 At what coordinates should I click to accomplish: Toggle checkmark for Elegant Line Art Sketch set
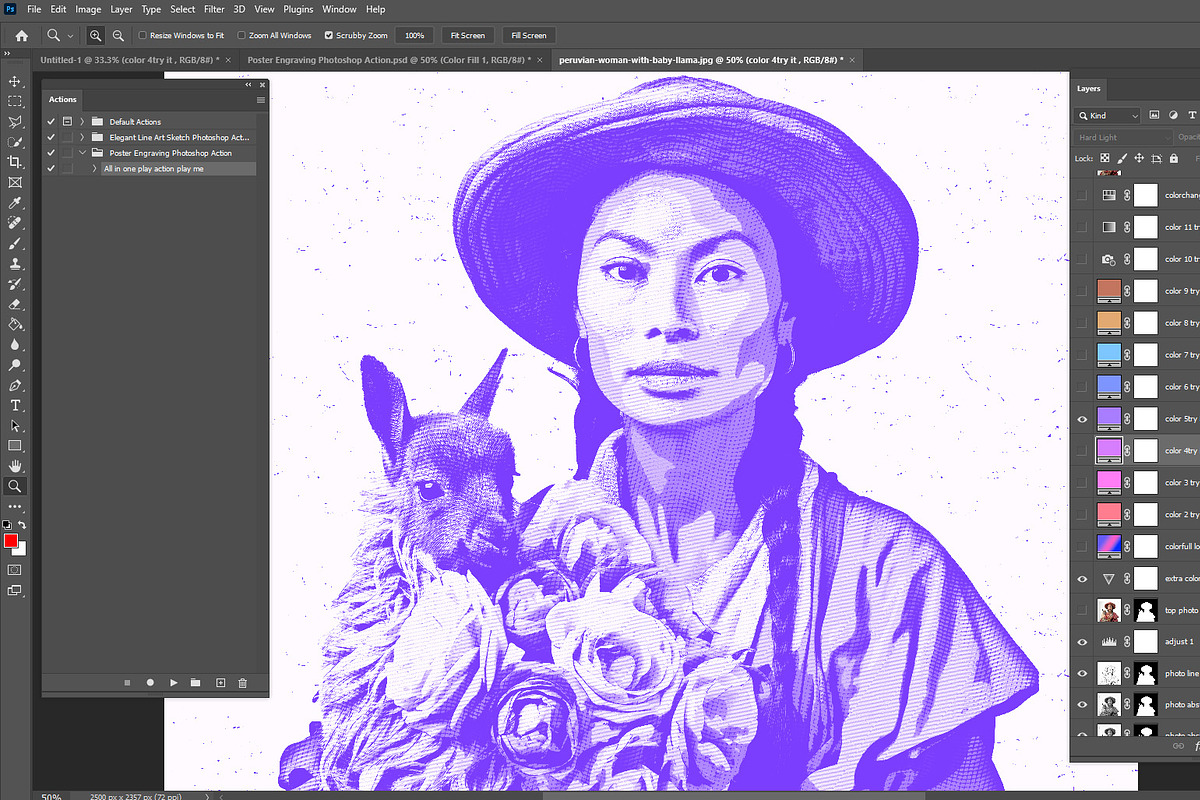point(51,137)
